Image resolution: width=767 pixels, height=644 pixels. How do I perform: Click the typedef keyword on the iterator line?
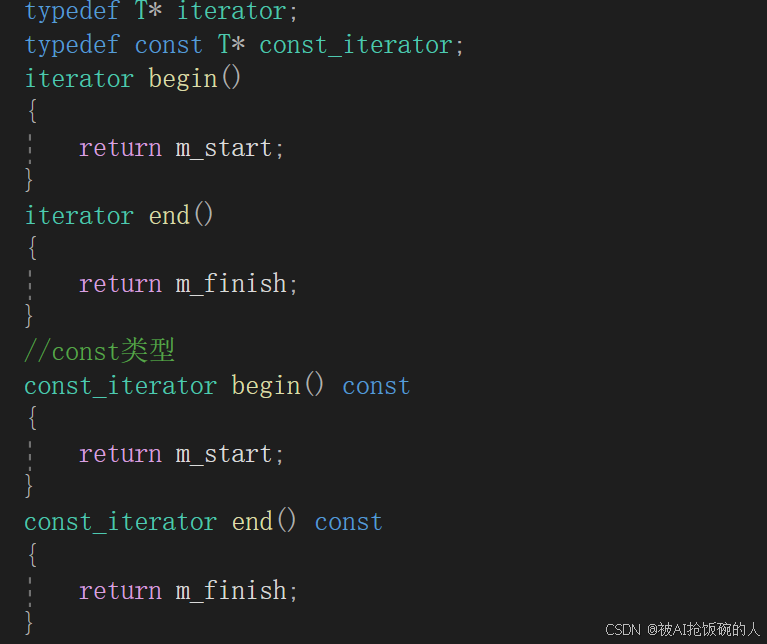click(x=71, y=11)
